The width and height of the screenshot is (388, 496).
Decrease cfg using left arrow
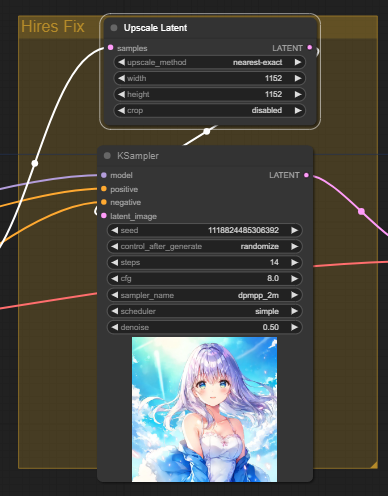115,278
